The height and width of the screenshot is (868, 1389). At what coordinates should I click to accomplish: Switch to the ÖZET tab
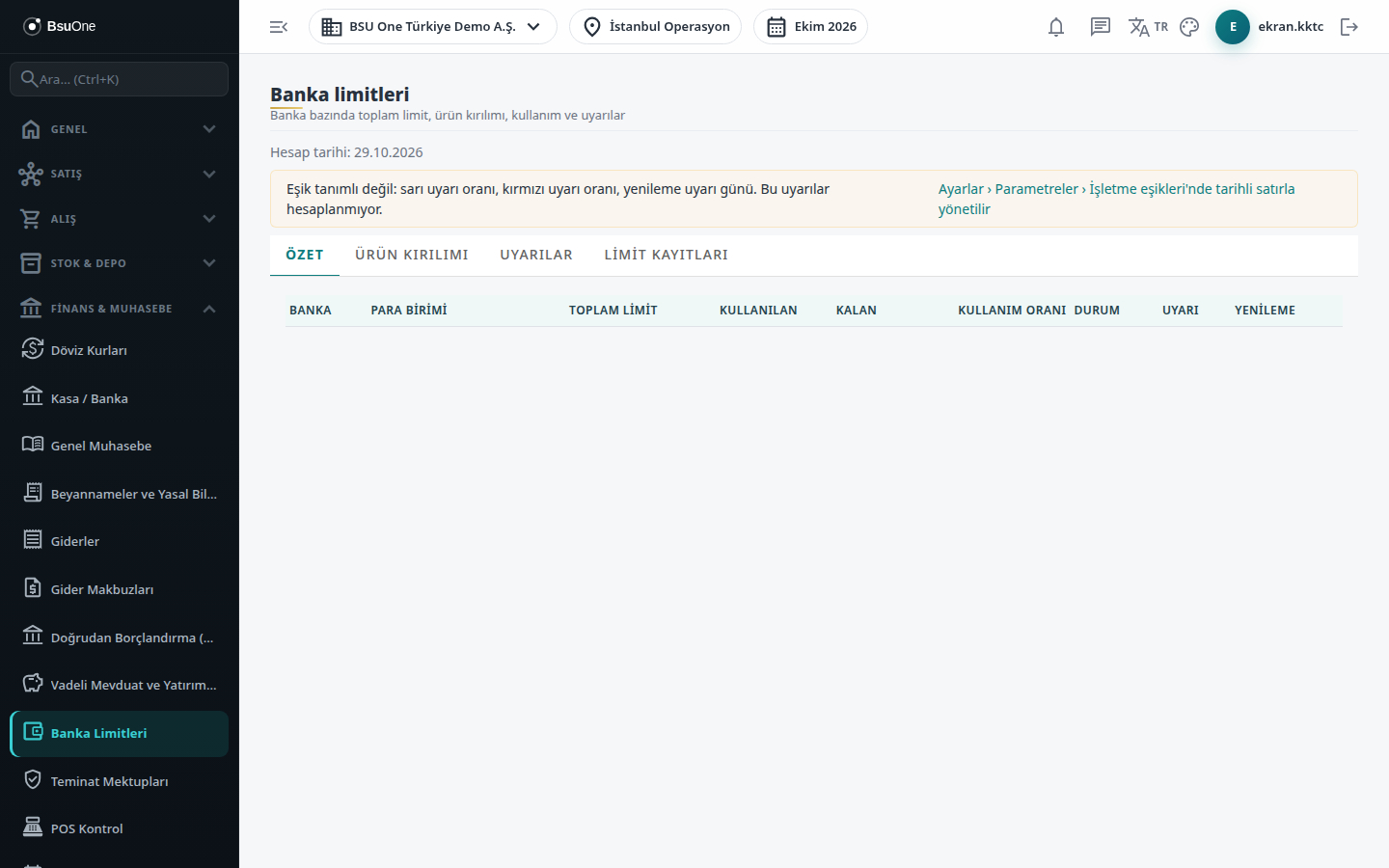click(305, 255)
